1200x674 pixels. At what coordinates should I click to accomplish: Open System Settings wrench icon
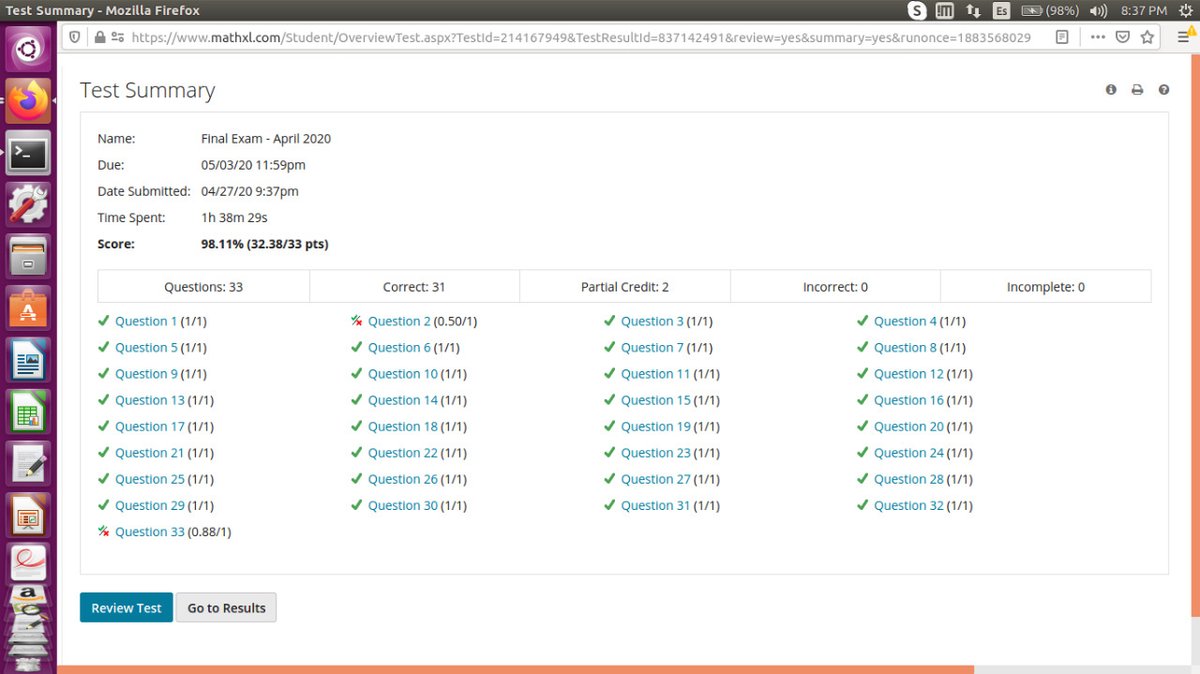28,205
